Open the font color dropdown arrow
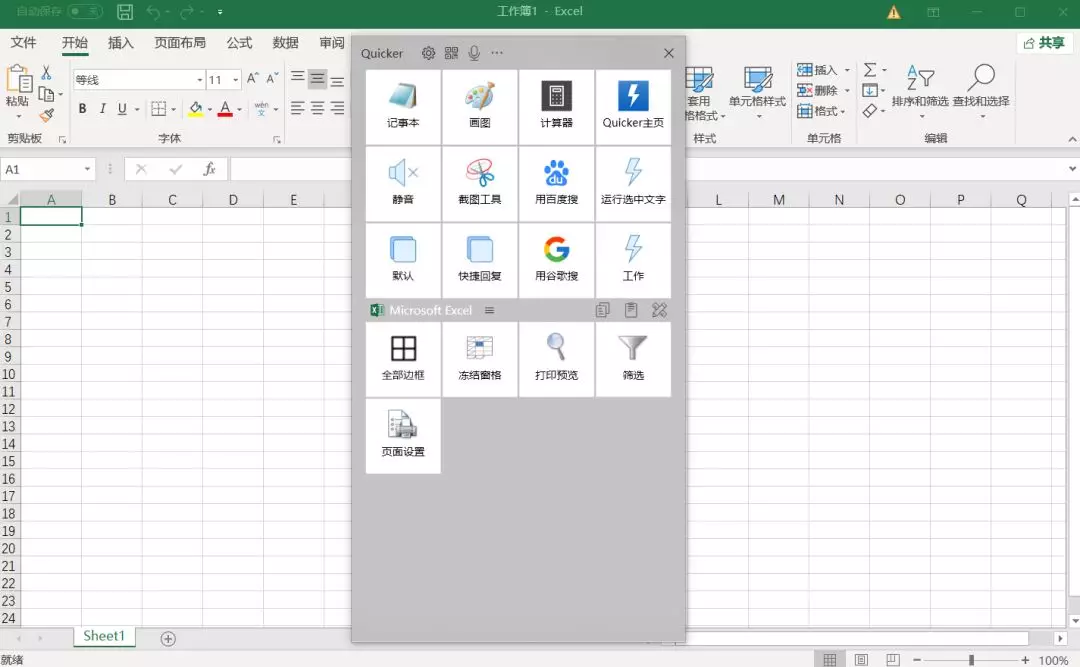Screen dimensions: 1080x667 click(x=239, y=109)
